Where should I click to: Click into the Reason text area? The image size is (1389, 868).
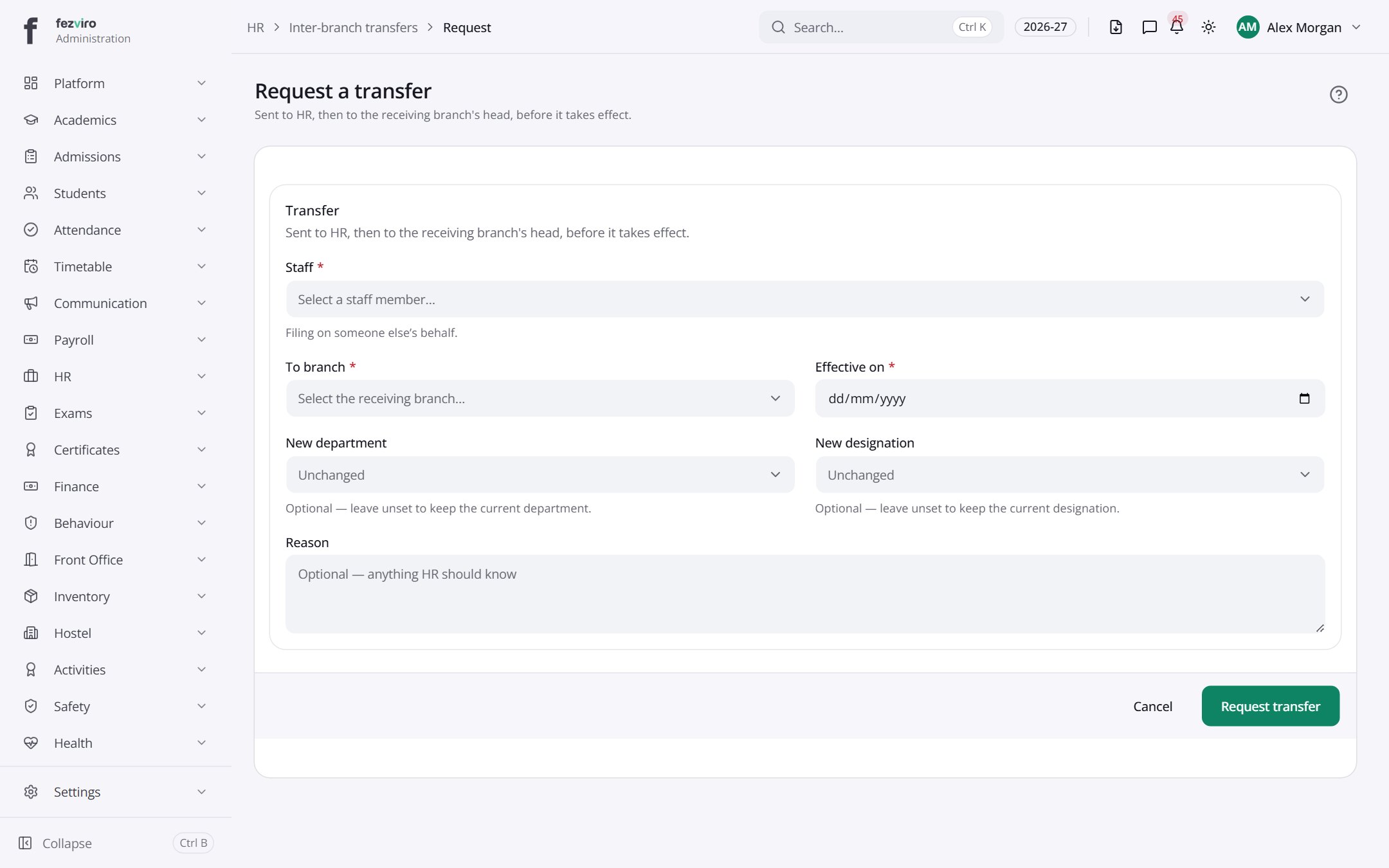point(804,594)
